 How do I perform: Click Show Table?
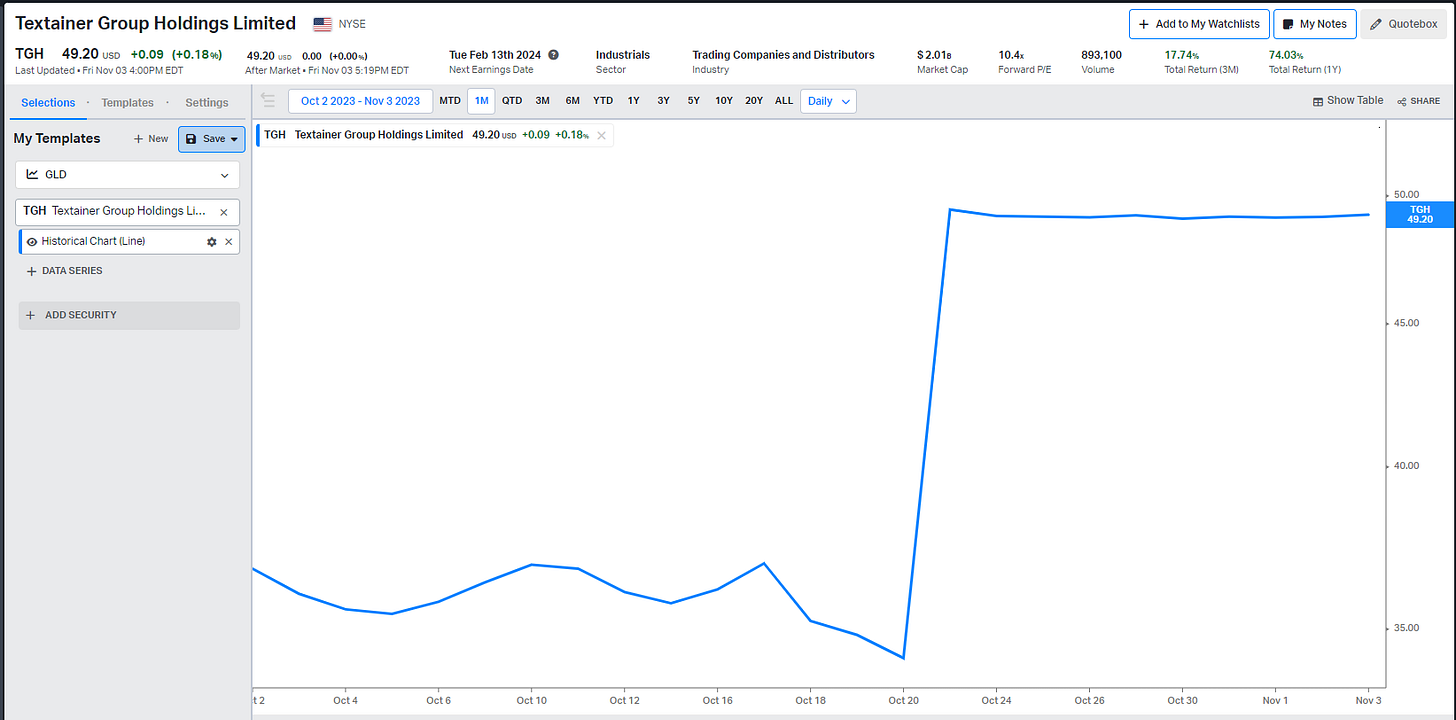[1348, 101]
